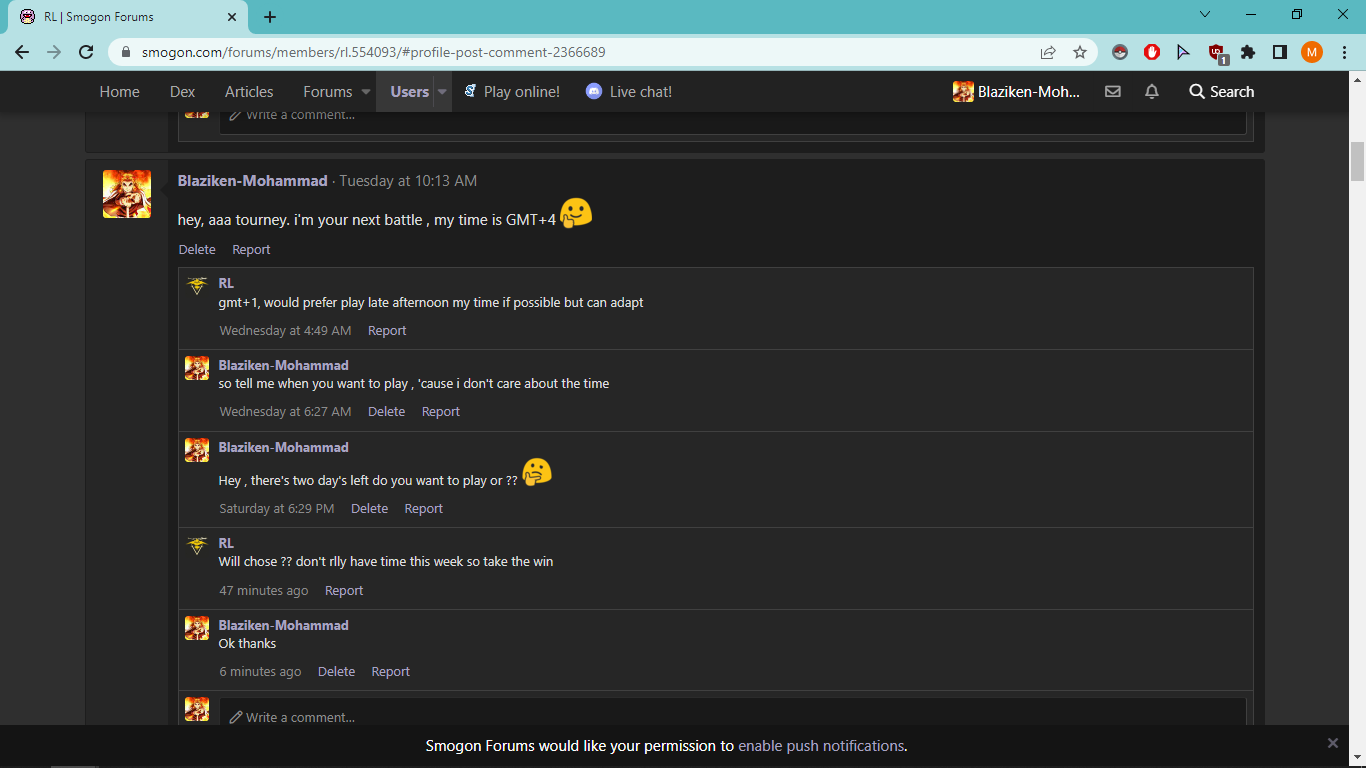Open the Articles section

pos(249,92)
